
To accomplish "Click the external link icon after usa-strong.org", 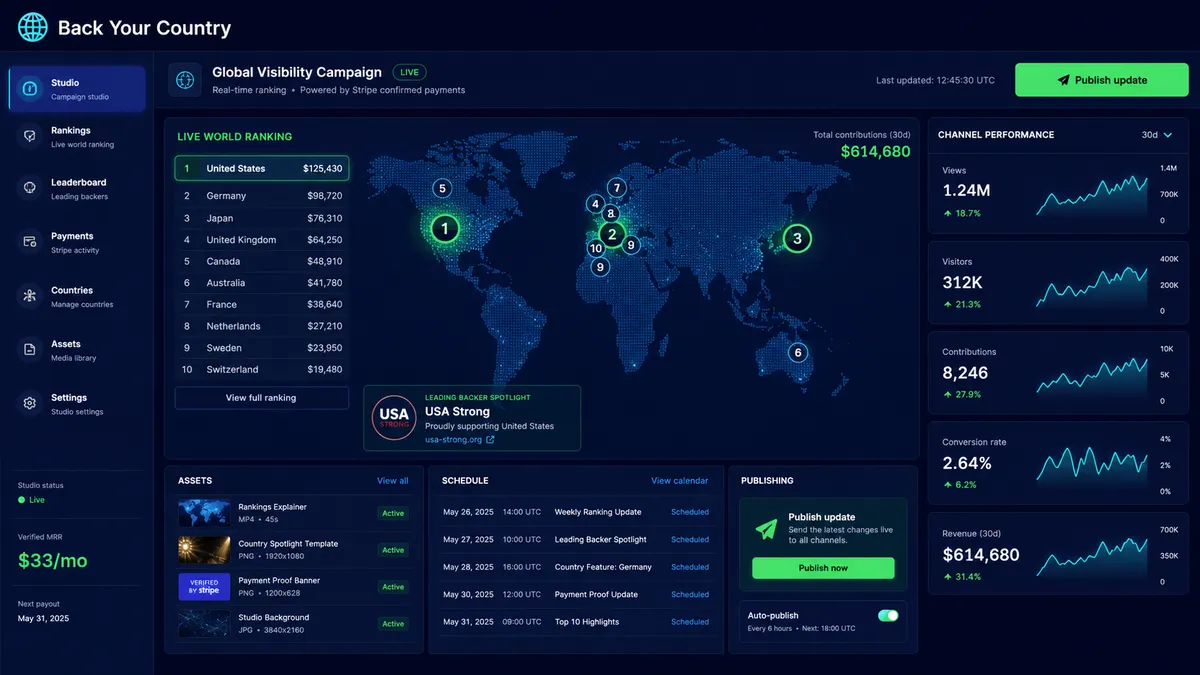I will pos(490,440).
